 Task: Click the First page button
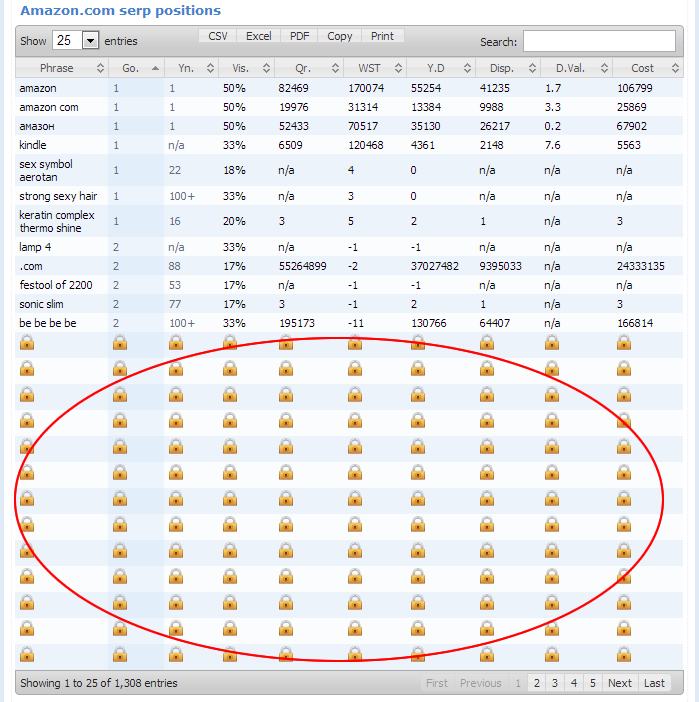[x=437, y=683]
